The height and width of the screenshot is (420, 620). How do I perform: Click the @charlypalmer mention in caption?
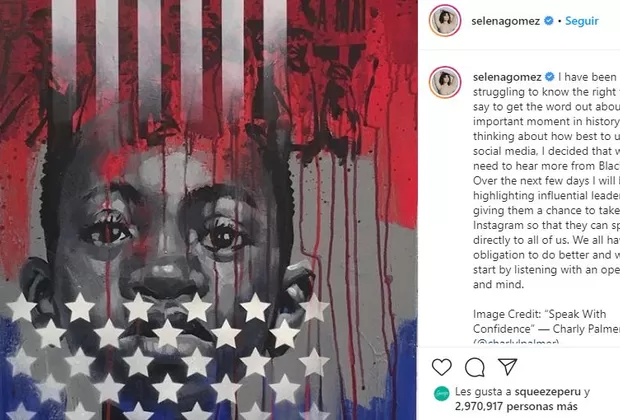pyautogui.click(x=516, y=342)
